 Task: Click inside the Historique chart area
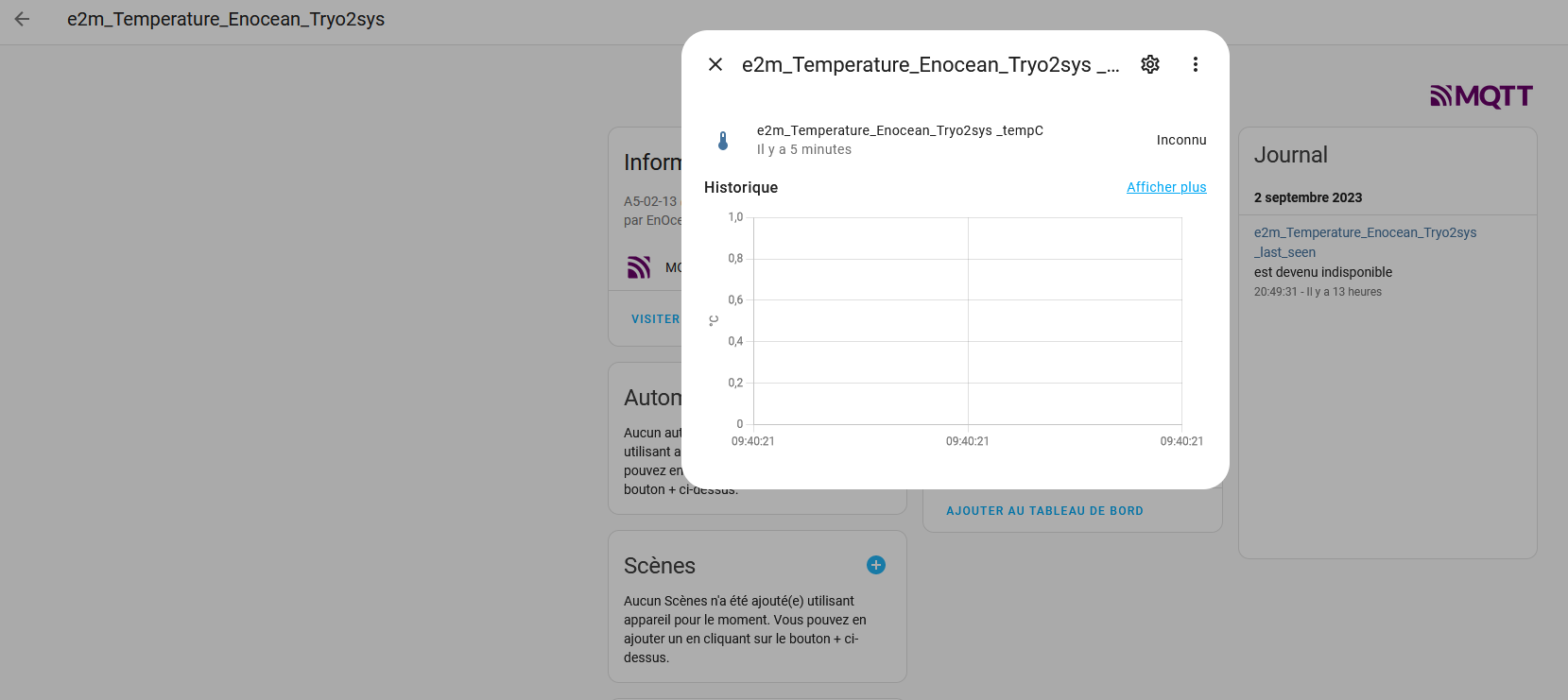(x=967, y=321)
